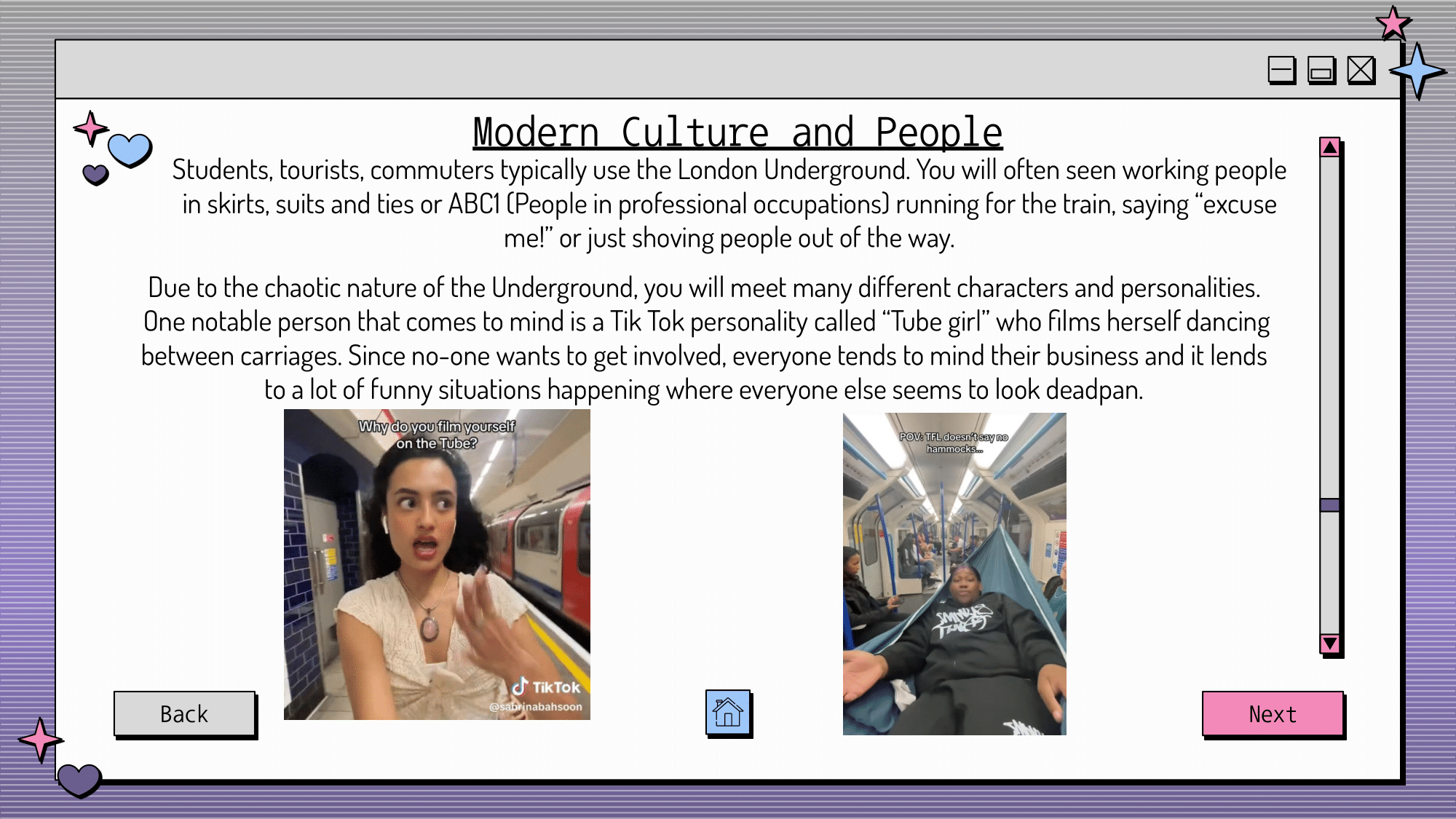The image size is (1456, 819).
Task: Click the maximize window icon
Action: coord(1321,71)
